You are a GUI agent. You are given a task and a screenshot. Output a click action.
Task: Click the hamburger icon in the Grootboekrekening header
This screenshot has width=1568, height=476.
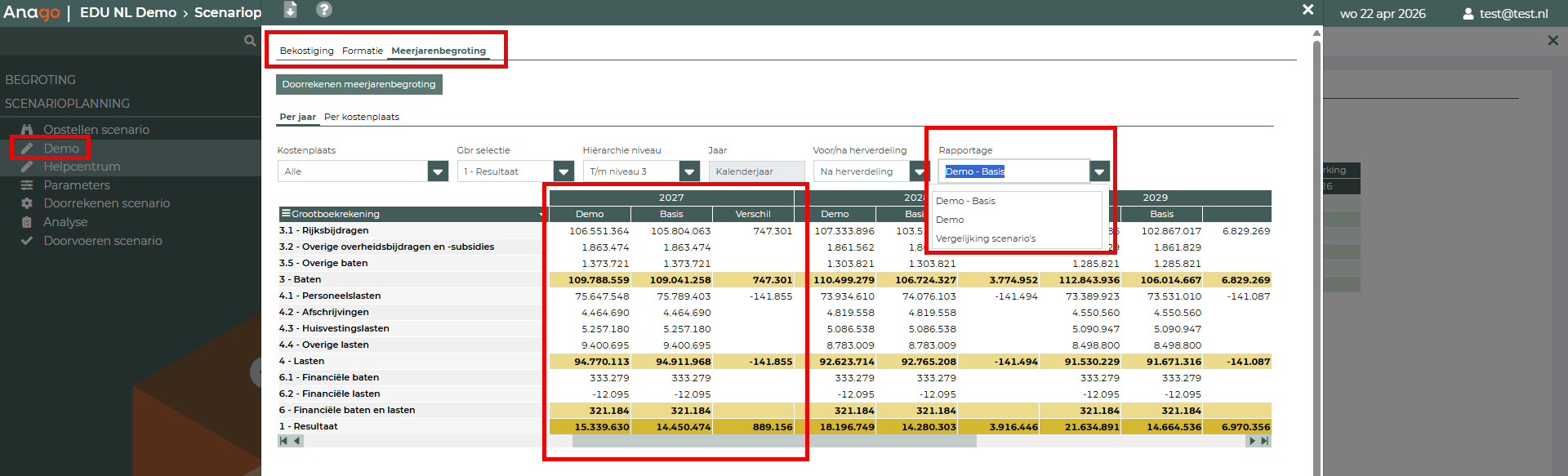click(286, 214)
